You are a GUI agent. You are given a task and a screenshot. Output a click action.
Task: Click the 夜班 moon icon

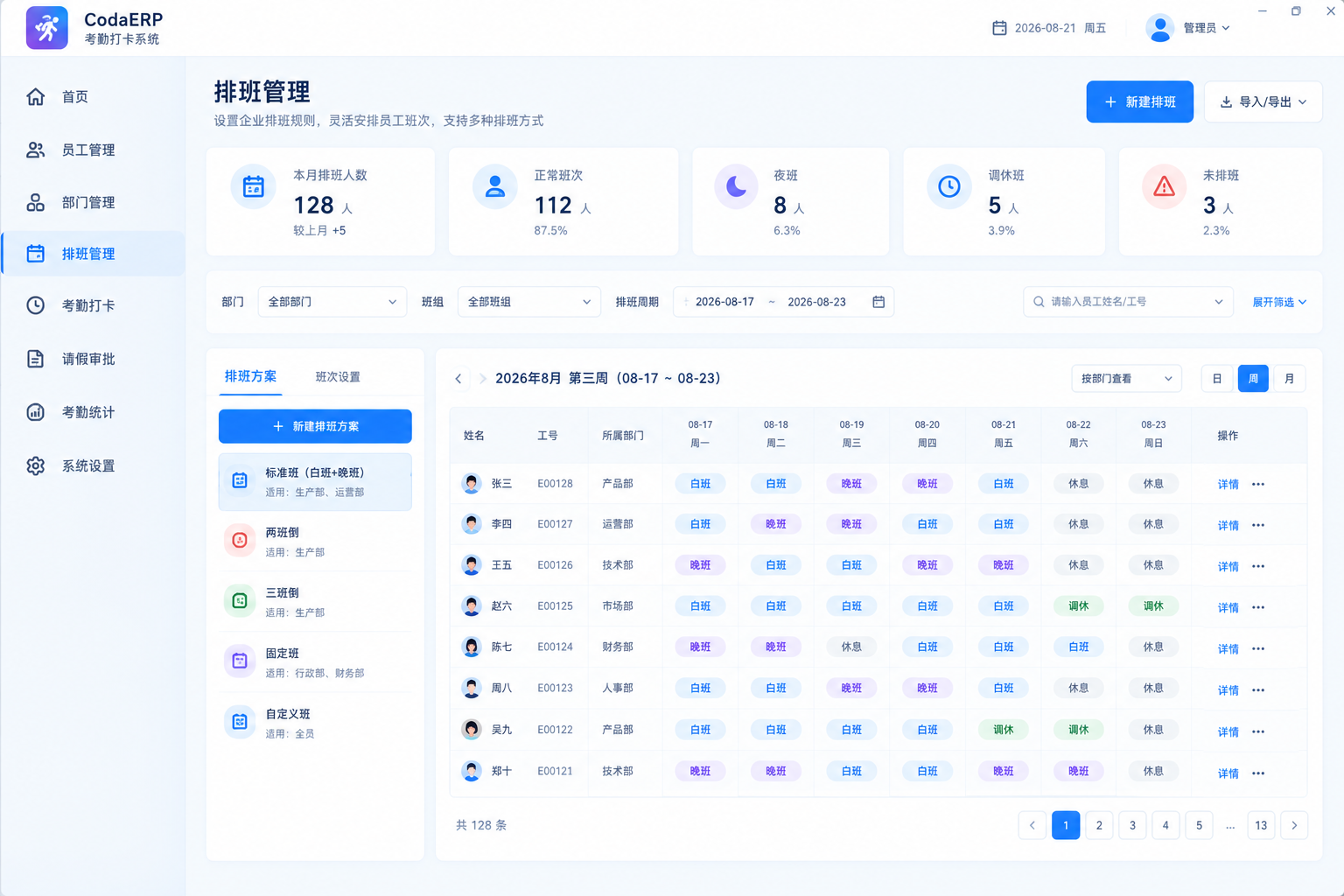pos(737,186)
